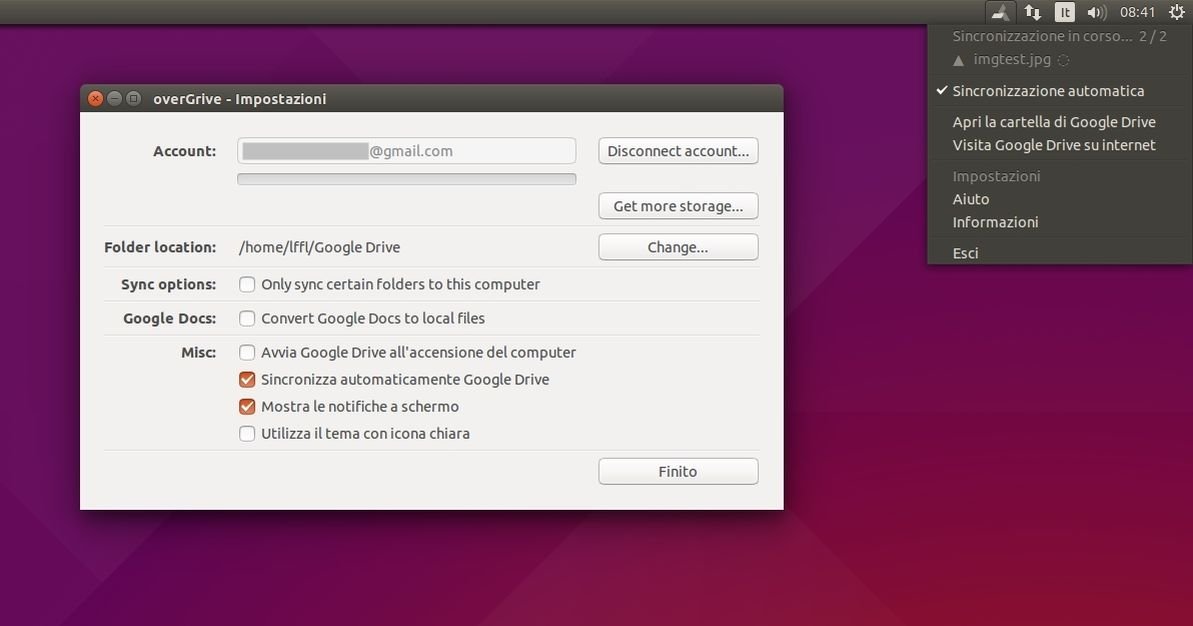Click the 'Get more storage...' button
This screenshot has width=1193, height=626.
[678, 206]
